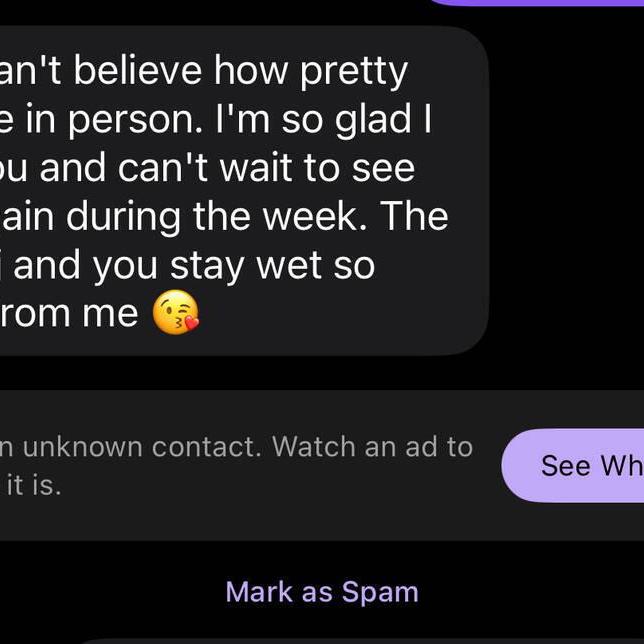Viewport: 644px width, 644px height.
Task: Tap 'person.' in the message text
Action: 135,120
